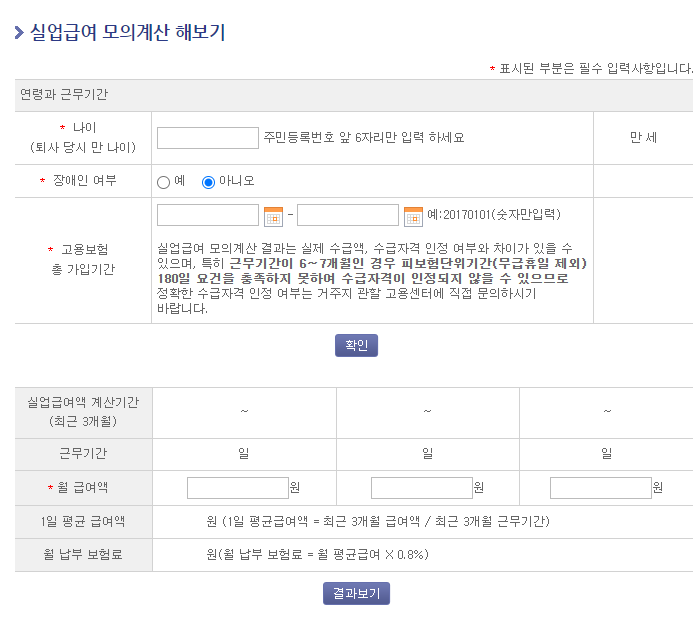
Task: Click the 확인 button
Action: click(356, 345)
